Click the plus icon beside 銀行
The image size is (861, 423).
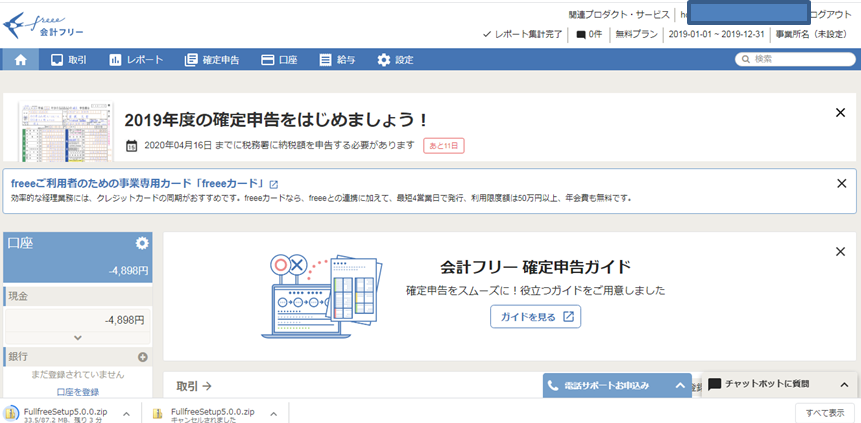143,357
